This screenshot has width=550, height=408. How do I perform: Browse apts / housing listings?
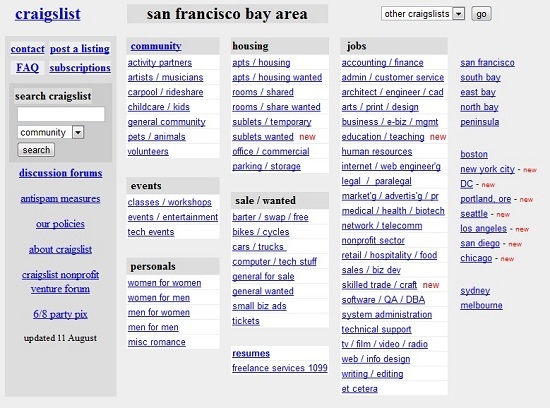[x=261, y=62]
